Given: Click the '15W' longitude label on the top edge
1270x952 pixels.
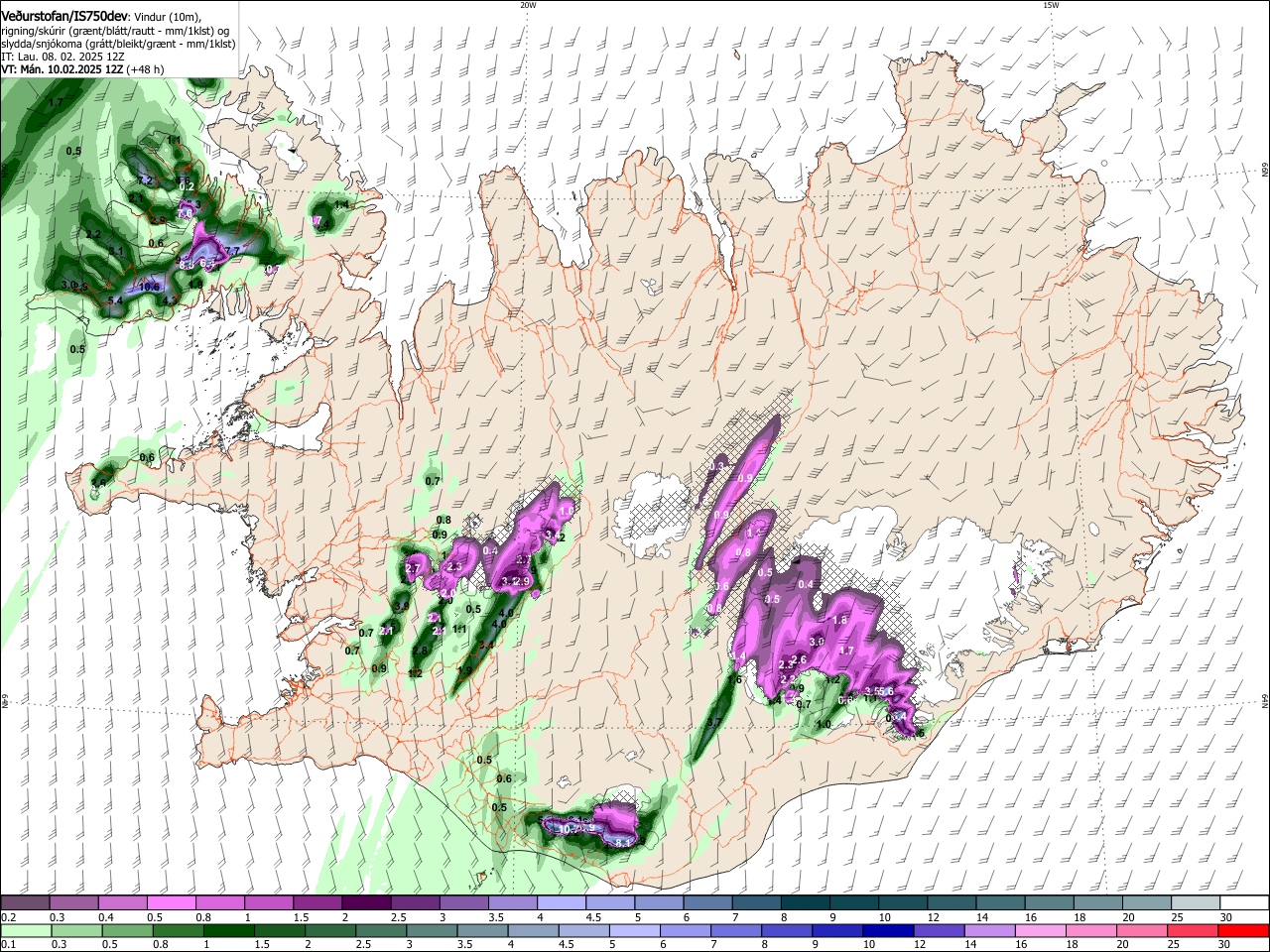Looking at the screenshot, I should [1051, 5].
